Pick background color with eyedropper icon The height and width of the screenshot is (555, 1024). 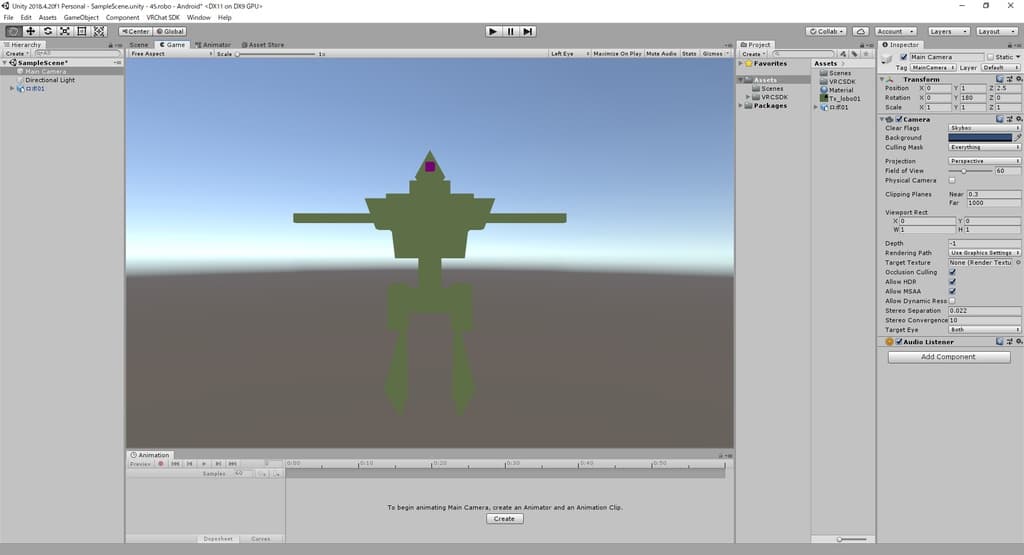[x=1017, y=138]
